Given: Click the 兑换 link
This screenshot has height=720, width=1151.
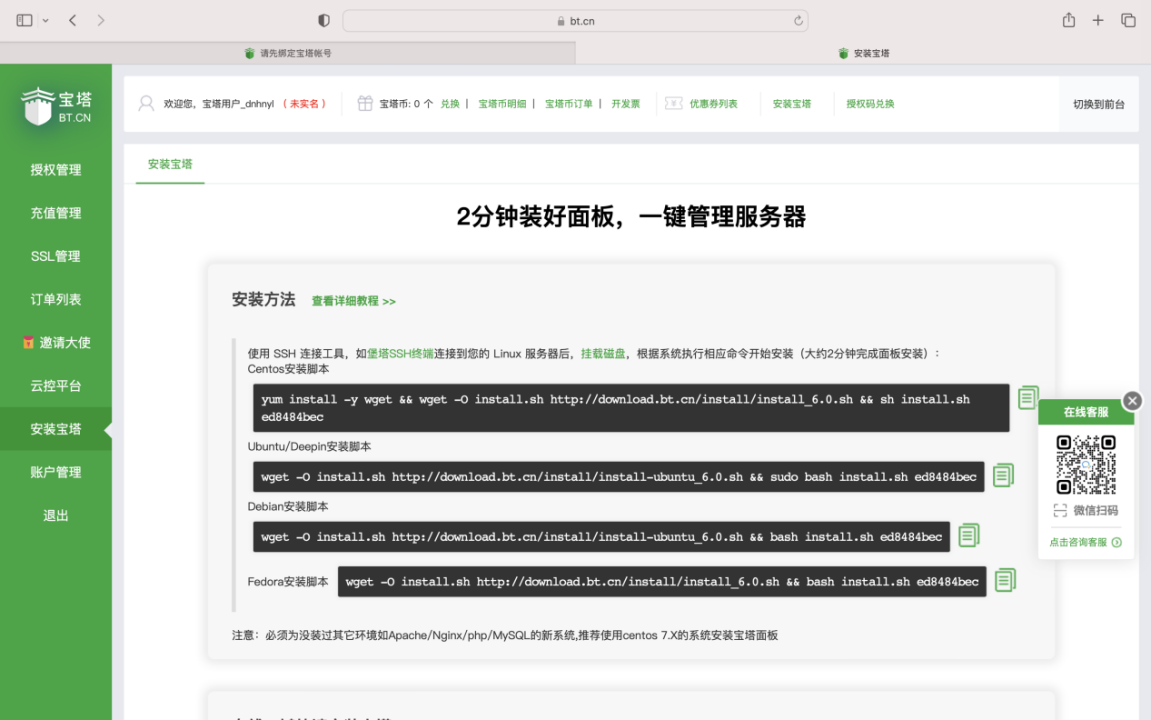Looking at the screenshot, I should (x=450, y=103).
